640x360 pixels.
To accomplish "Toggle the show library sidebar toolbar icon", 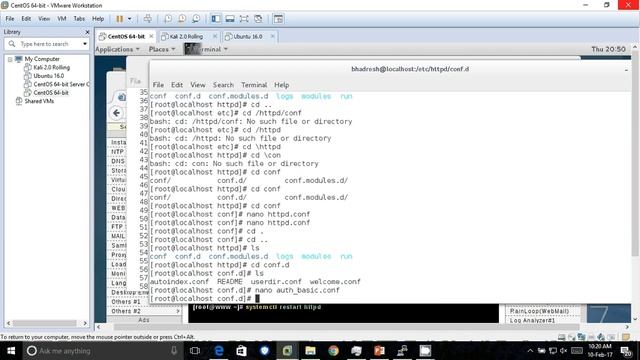I will [x=216, y=19].
